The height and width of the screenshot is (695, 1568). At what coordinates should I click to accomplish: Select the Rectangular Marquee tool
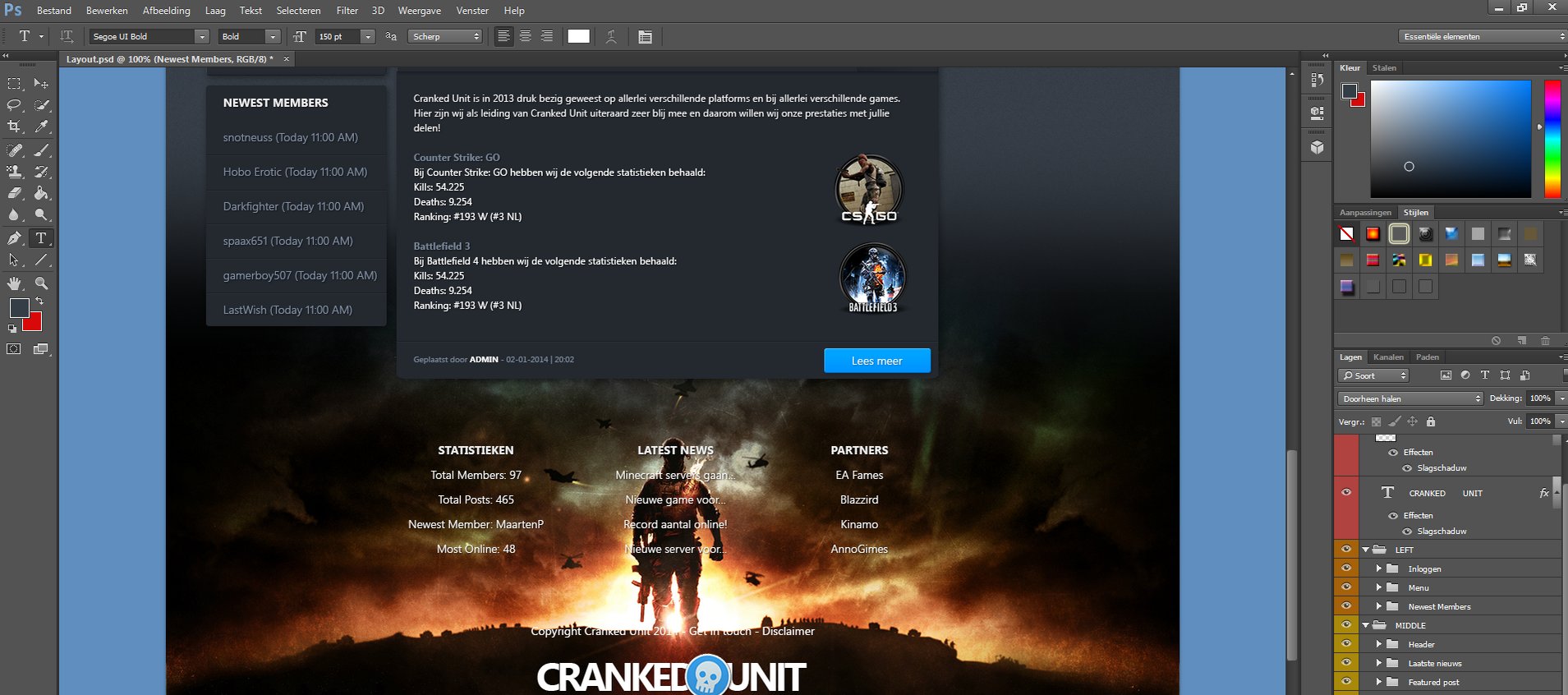[14, 84]
